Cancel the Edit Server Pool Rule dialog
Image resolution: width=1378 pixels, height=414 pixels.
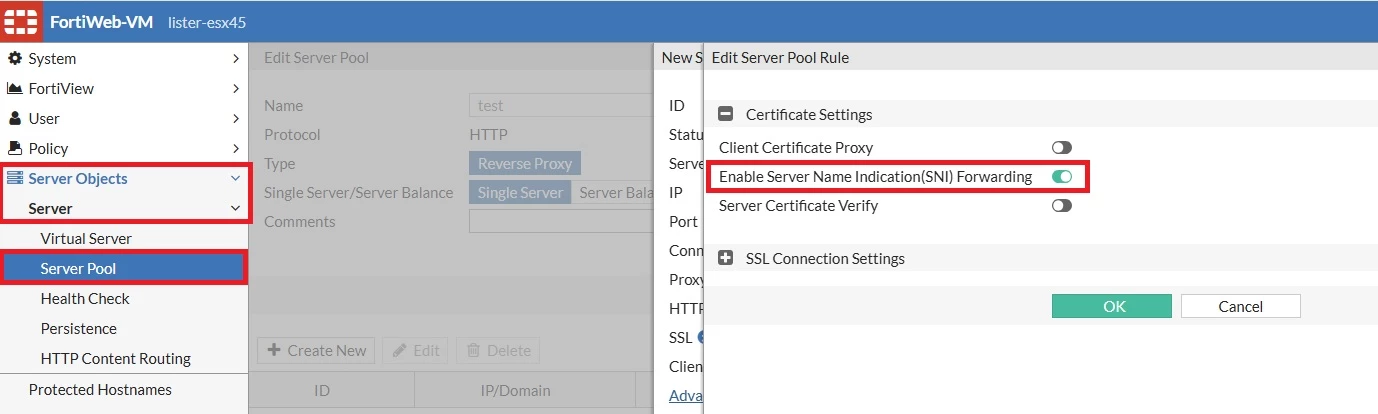pyautogui.click(x=1241, y=306)
